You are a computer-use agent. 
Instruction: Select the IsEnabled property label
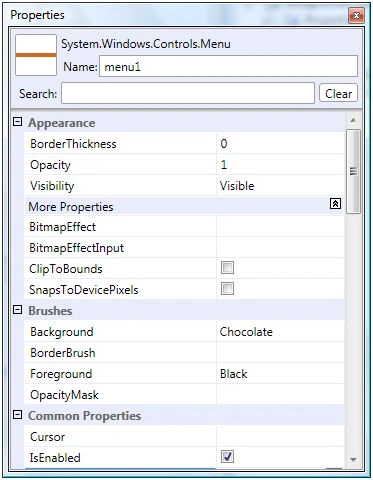point(55,458)
